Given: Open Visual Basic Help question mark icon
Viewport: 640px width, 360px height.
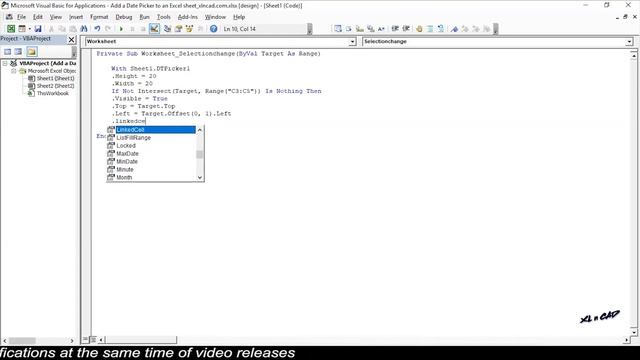Looking at the screenshot, I should click(x=213, y=29).
